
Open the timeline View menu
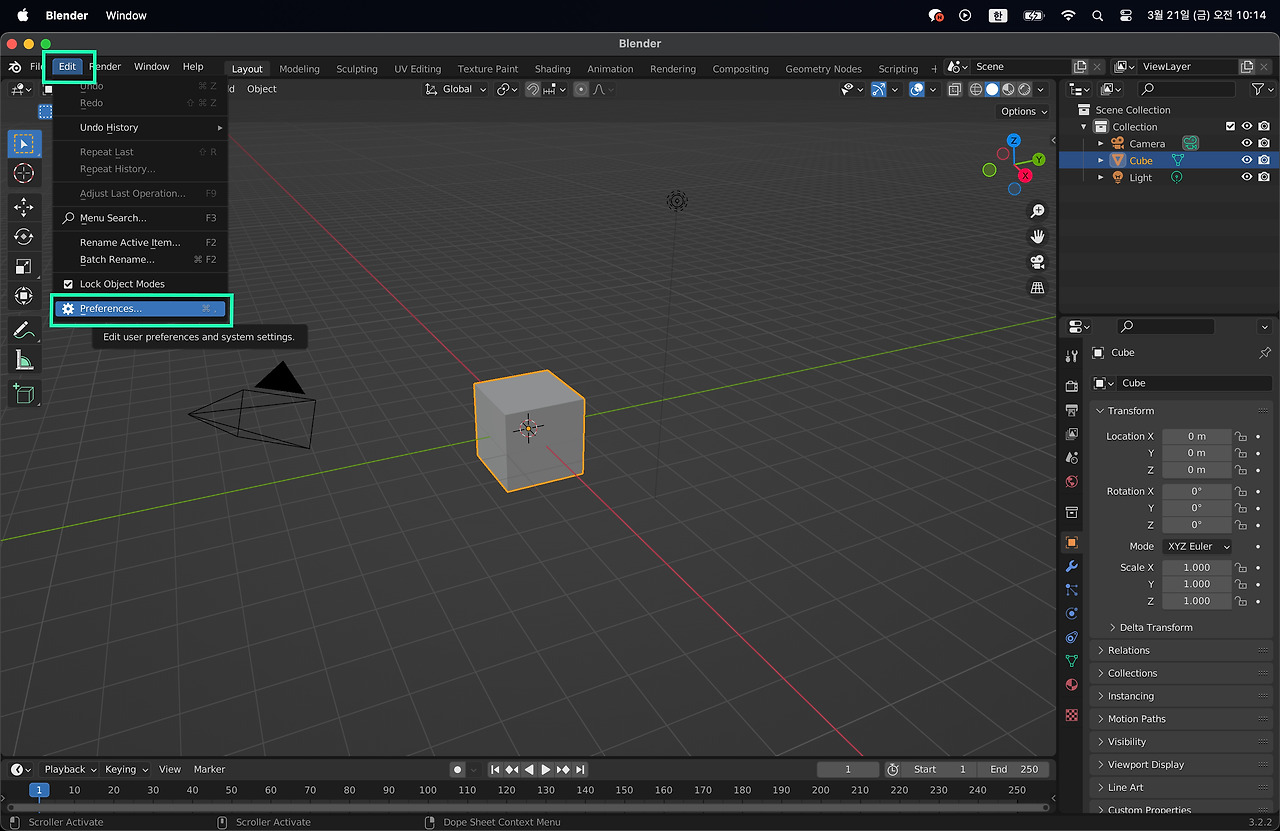click(x=170, y=769)
